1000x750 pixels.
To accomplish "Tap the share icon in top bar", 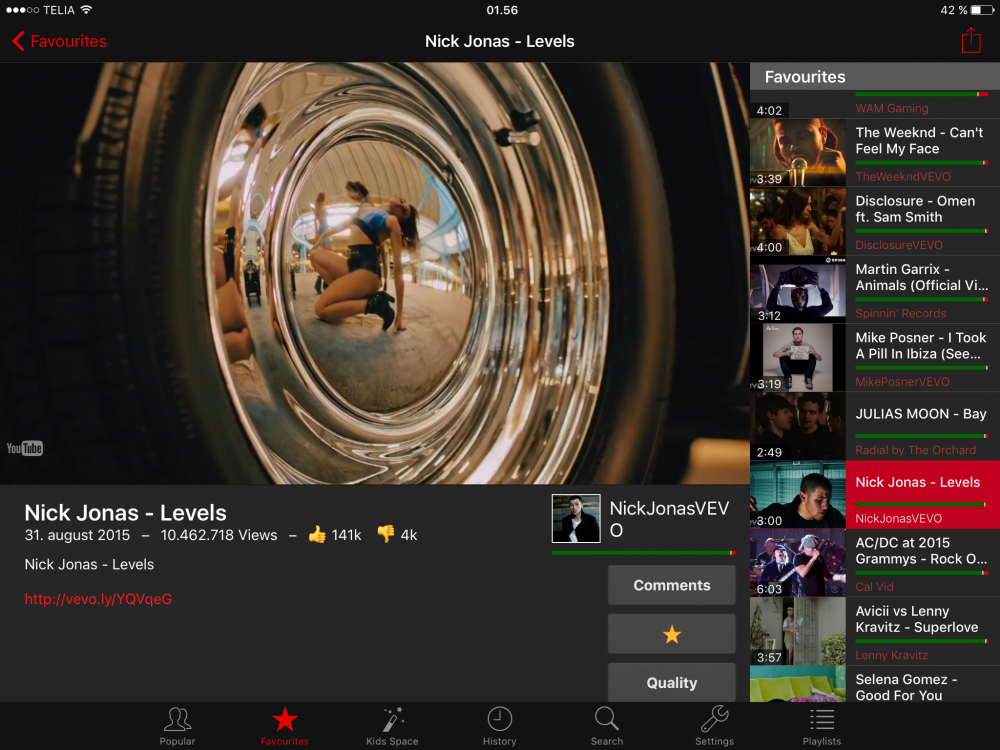I will [x=971, y=40].
